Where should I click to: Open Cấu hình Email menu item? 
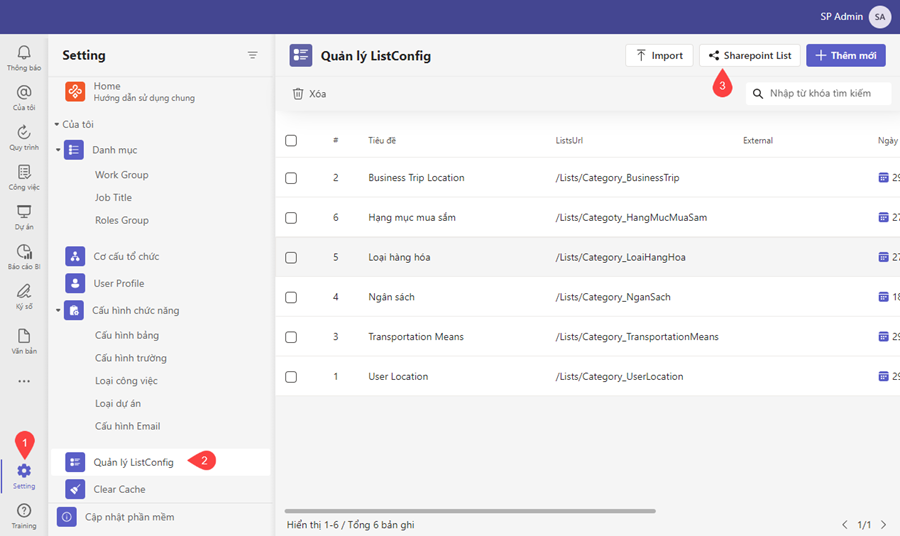pos(127,426)
